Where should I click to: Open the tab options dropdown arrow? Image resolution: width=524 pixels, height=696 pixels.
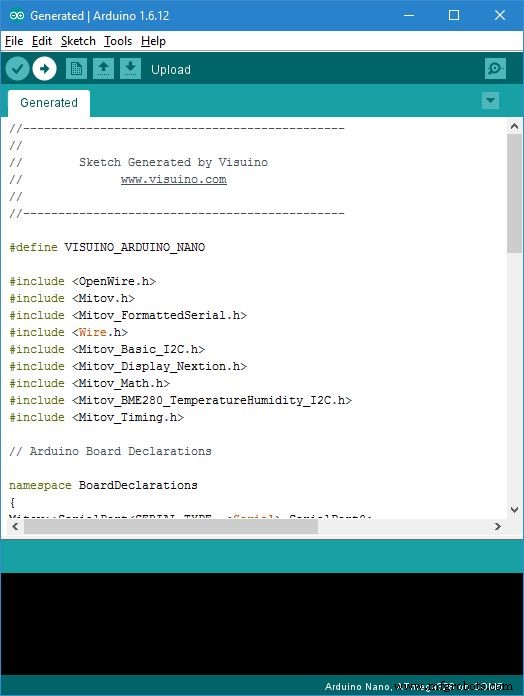tap(490, 100)
